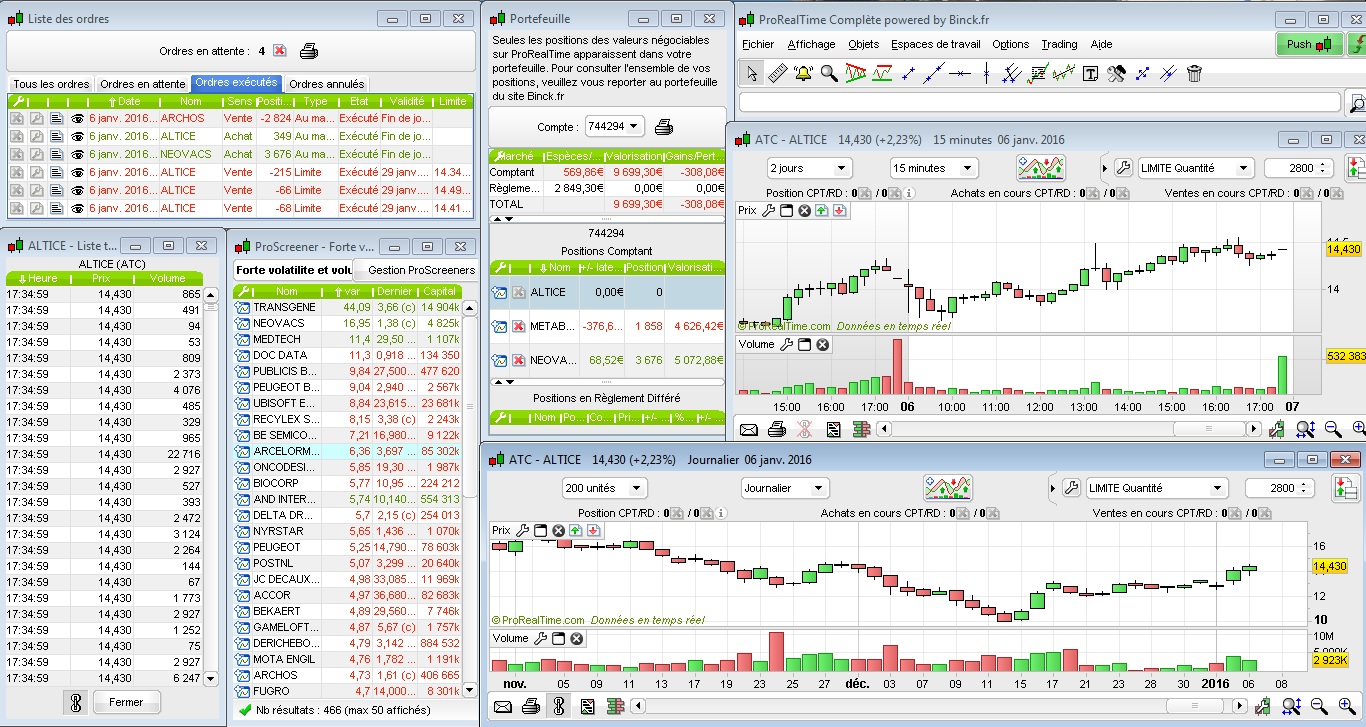Select the arrow cursor tool in the main toolbar
Viewport: 1366px width, 727px height.
pos(751,73)
